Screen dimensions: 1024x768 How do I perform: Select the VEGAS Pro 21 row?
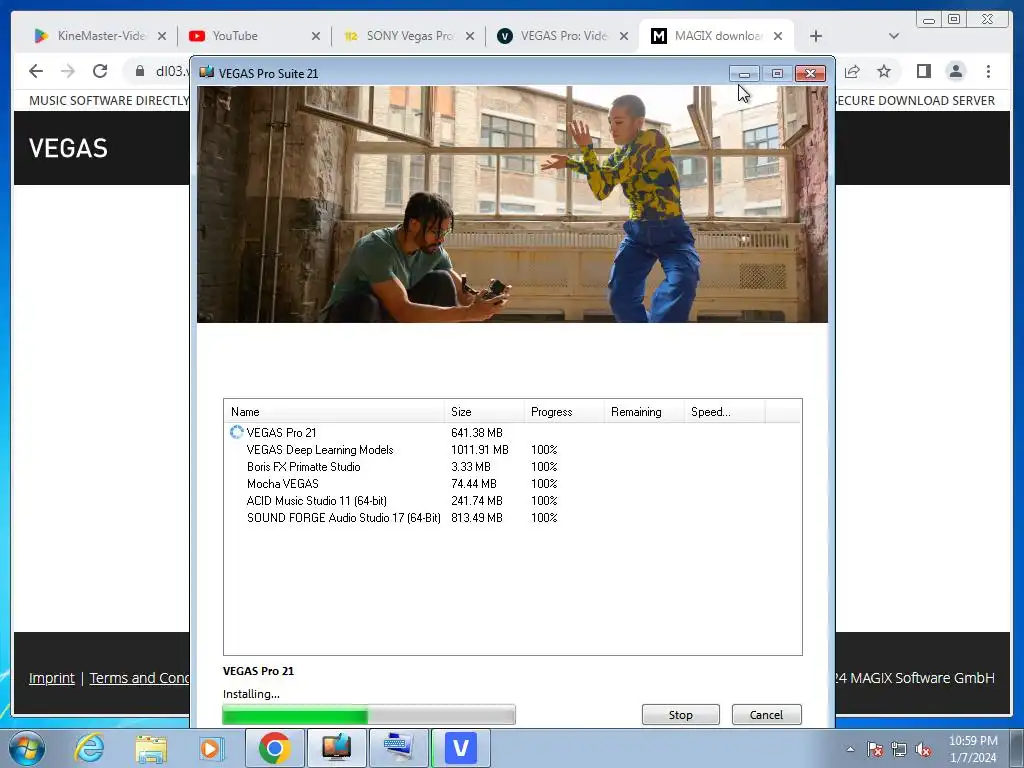pos(513,432)
